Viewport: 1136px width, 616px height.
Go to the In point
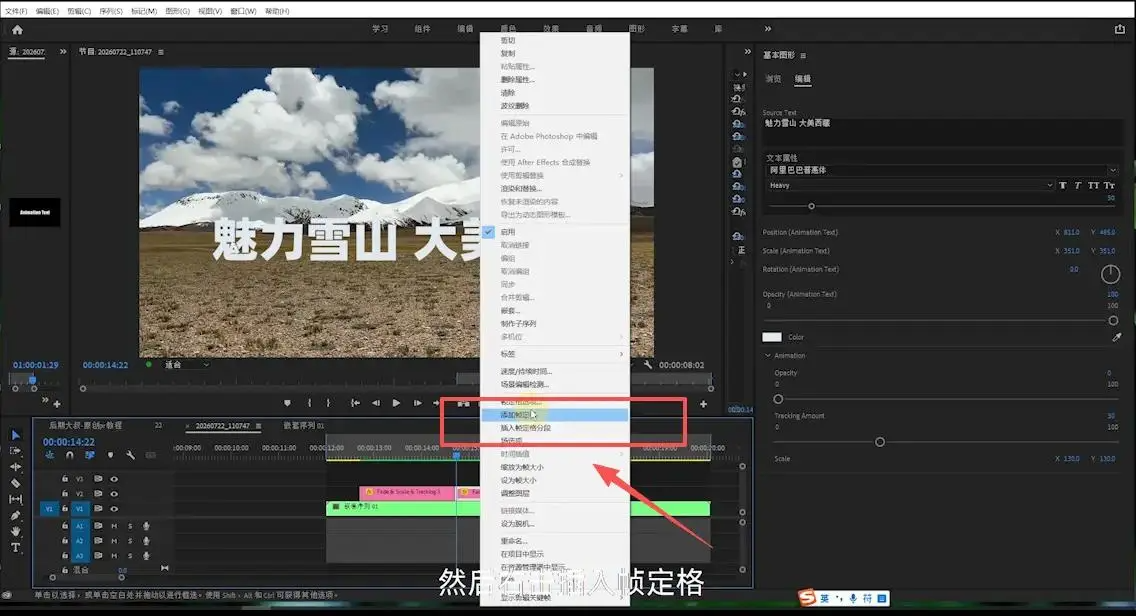pyautogui.click(x=355, y=403)
